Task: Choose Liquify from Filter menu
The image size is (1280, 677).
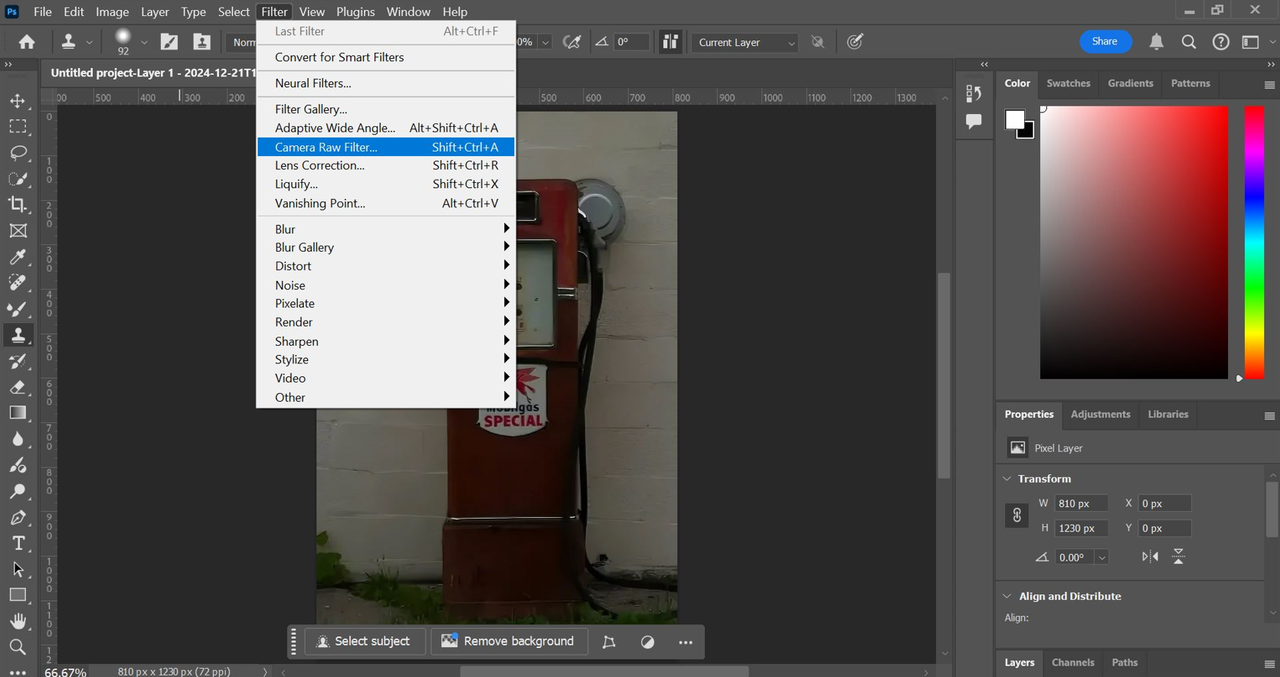Action: [386, 184]
